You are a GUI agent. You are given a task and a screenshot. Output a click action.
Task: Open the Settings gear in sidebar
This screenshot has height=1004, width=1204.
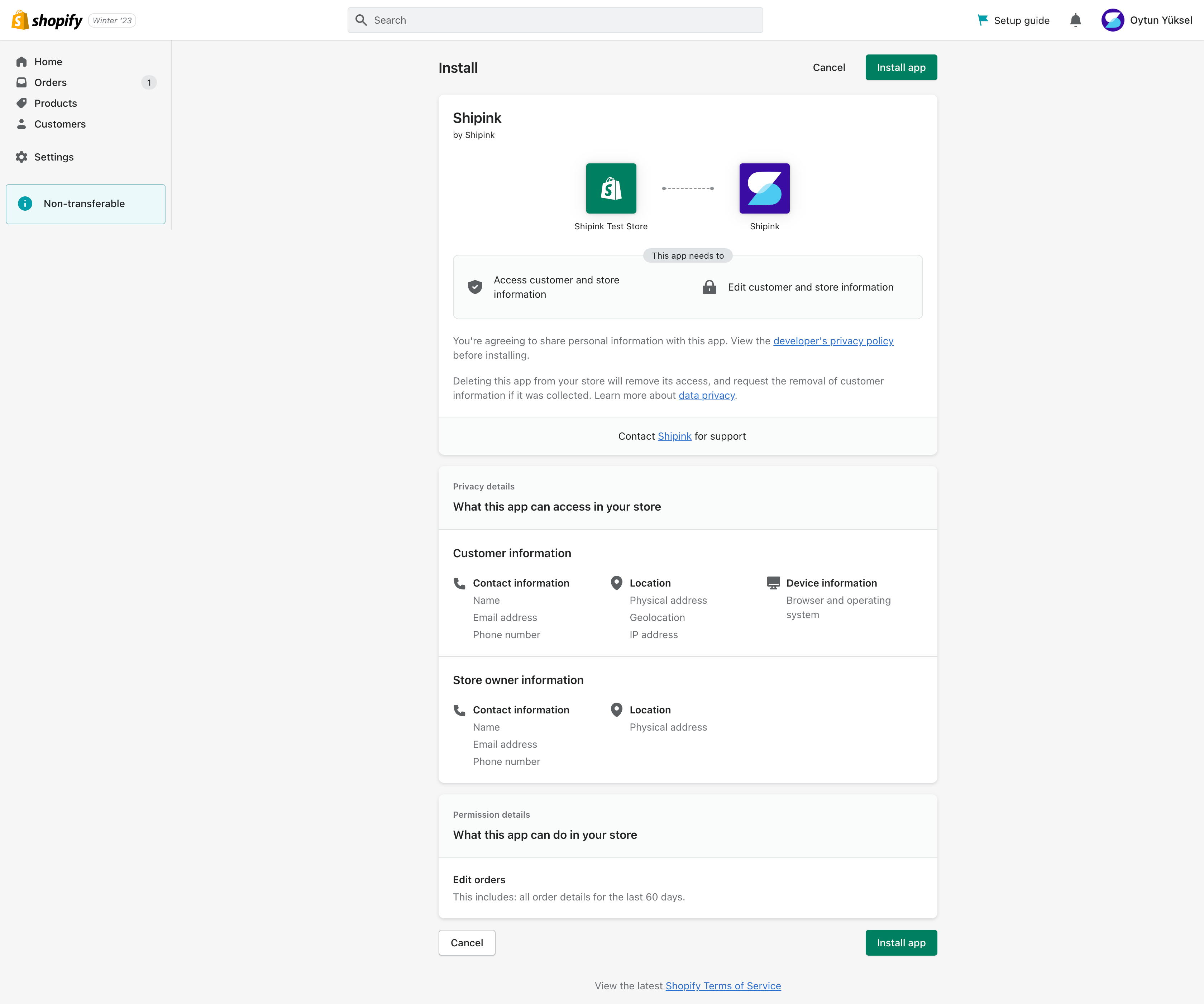[x=21, y=157]
